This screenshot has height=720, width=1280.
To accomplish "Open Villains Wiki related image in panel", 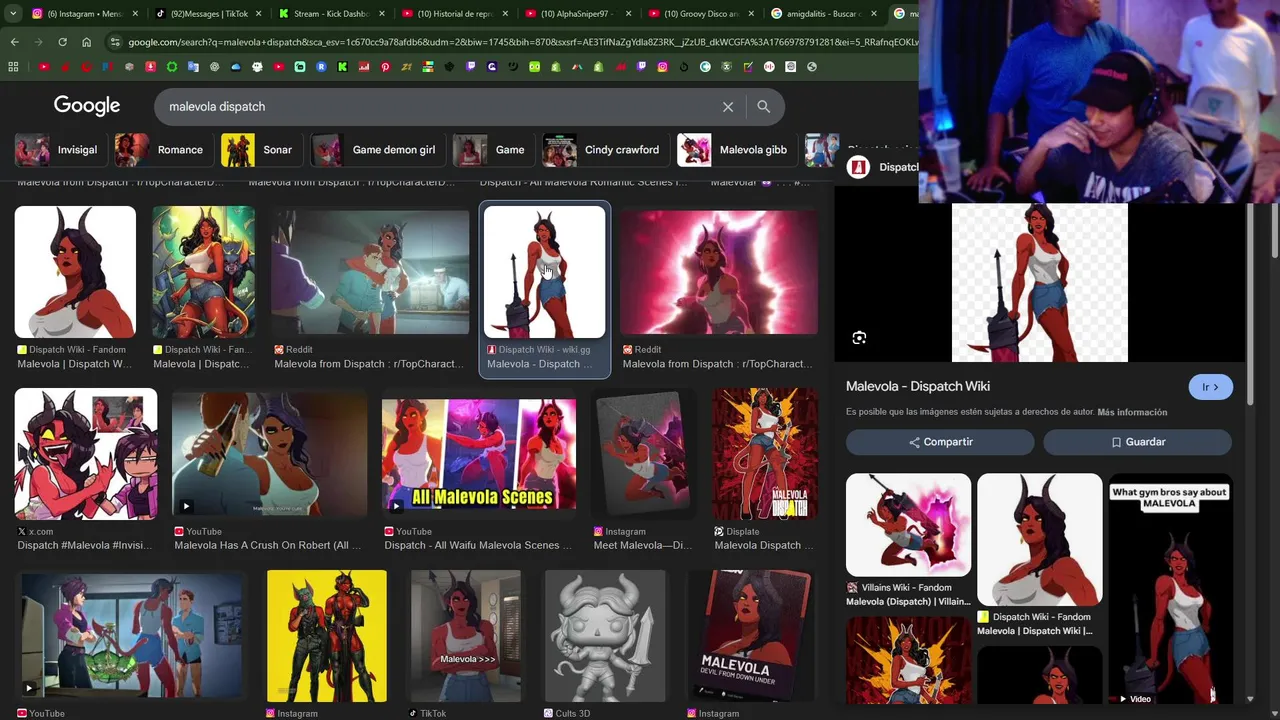I will coord(908,524).
